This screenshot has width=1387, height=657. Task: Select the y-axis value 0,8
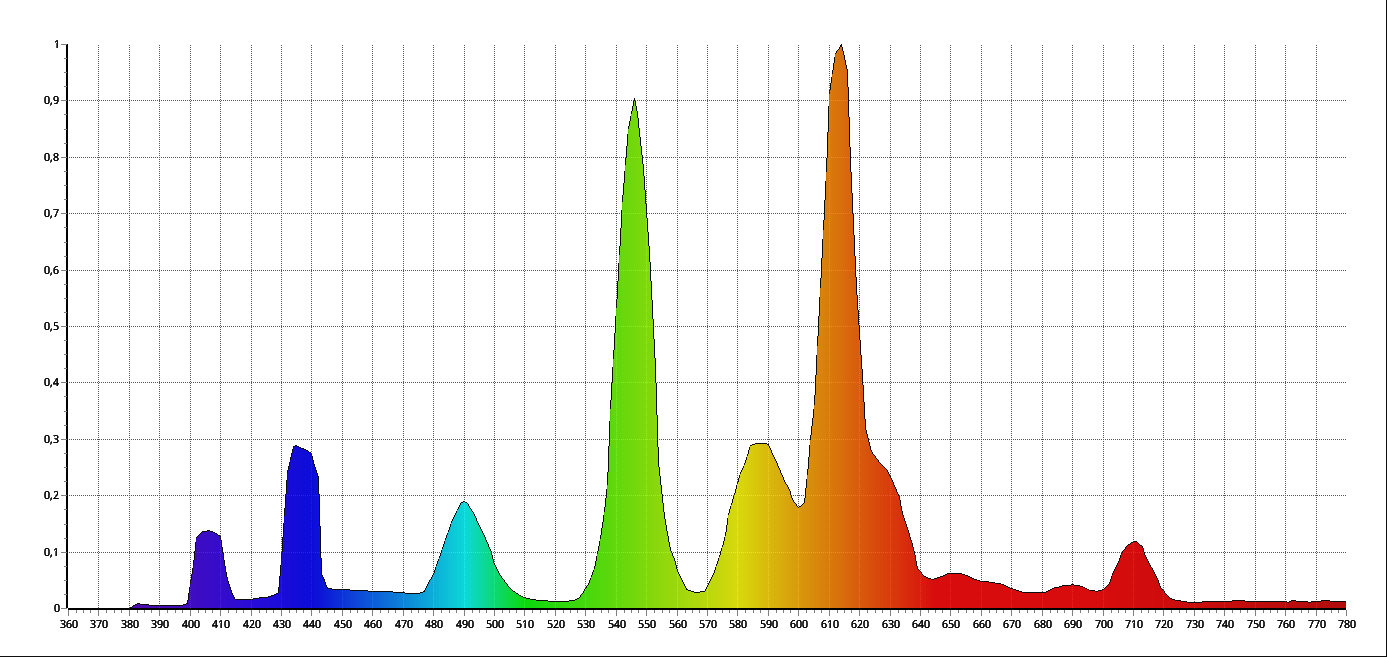tap(53, 158)
